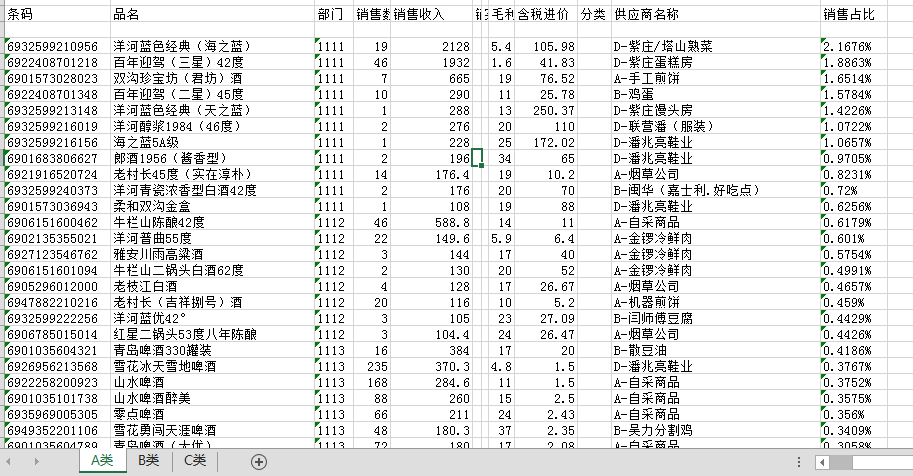
Task: Select sales revenue cell 588.8
Action: click(431, 223)
